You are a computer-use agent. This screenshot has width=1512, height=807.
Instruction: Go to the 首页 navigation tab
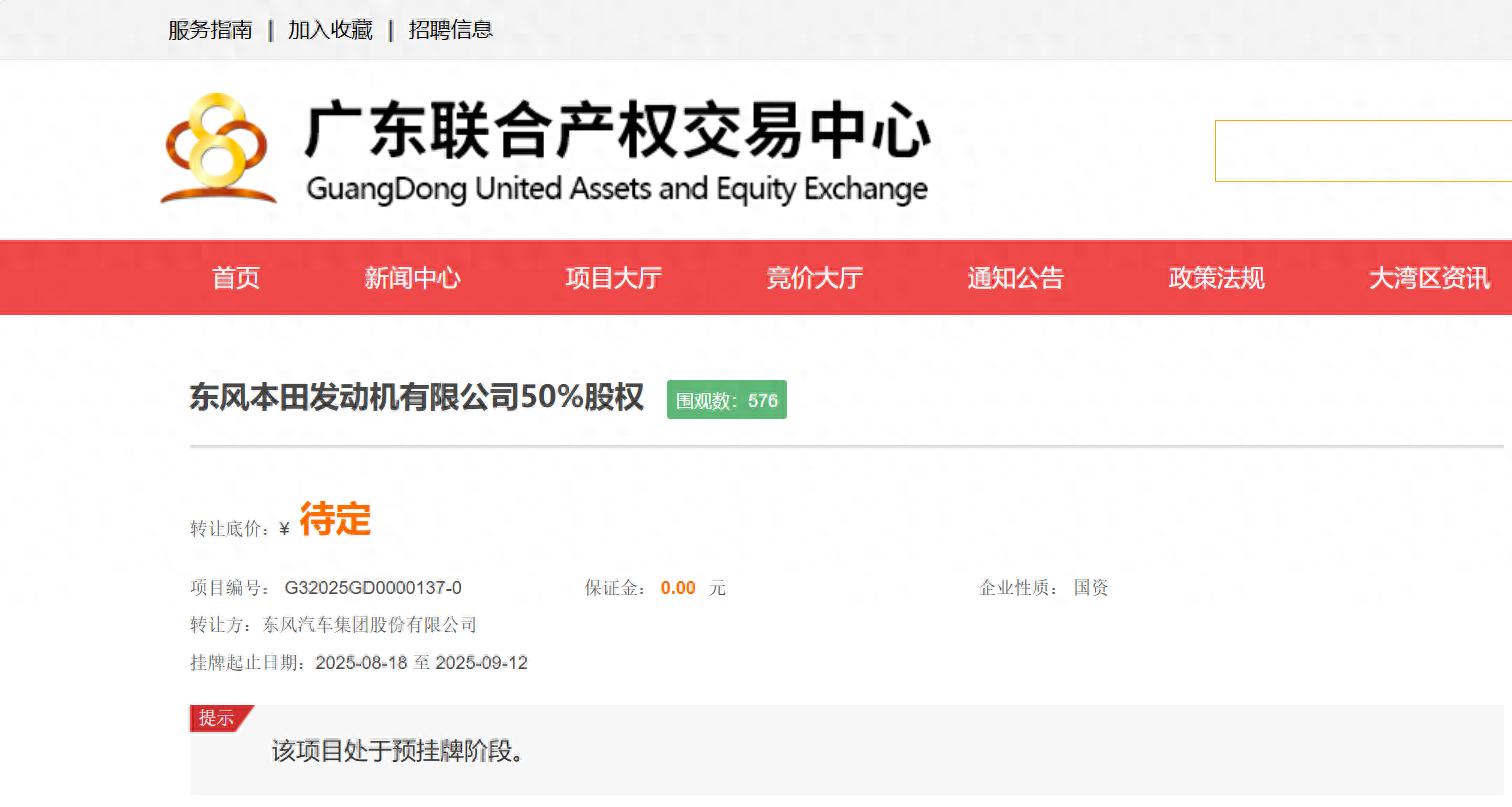tap(236, 278)
